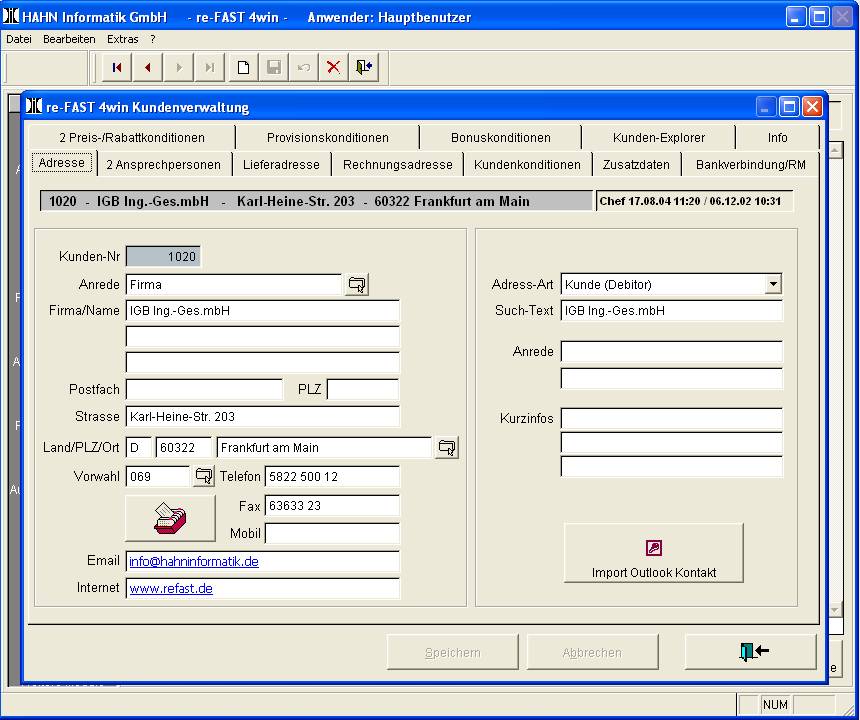This screenshot has width=860, height=720.
Task: Open the Bearbeiten menu
Action: pyautogui.click(x=69, y=39)
